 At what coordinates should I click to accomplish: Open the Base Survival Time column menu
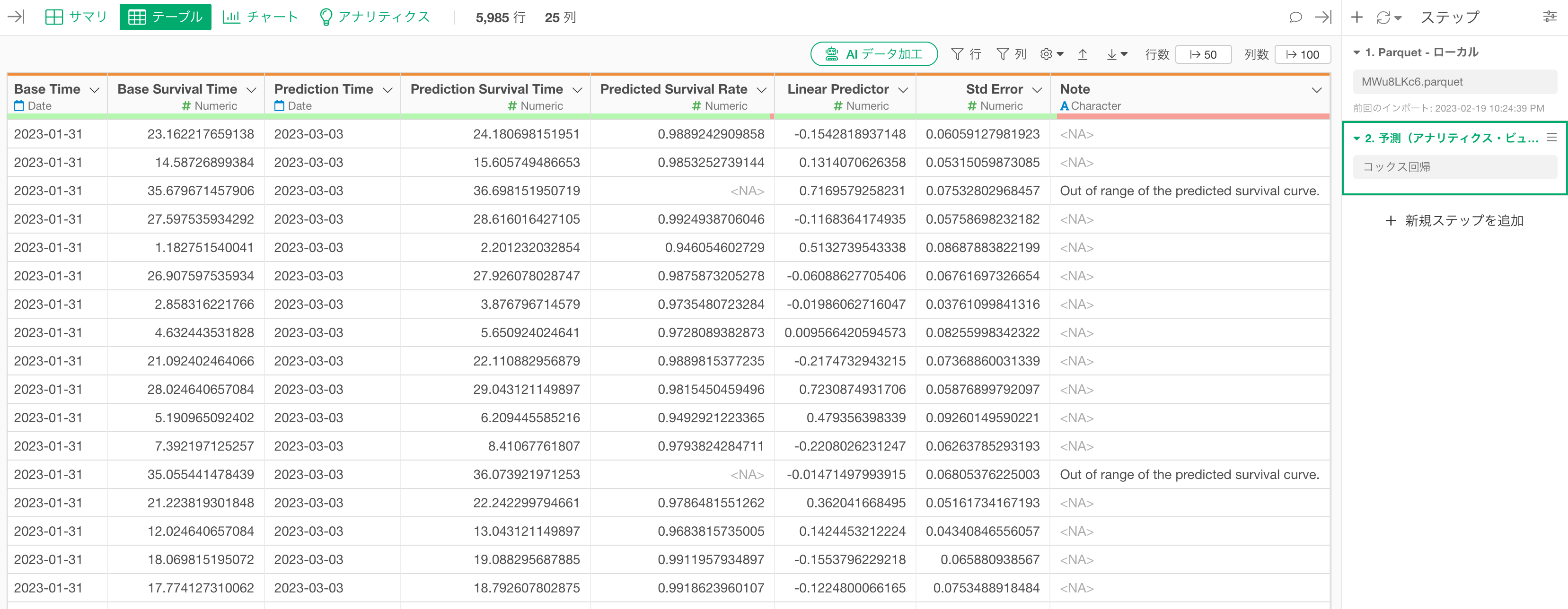click(251, 90)
